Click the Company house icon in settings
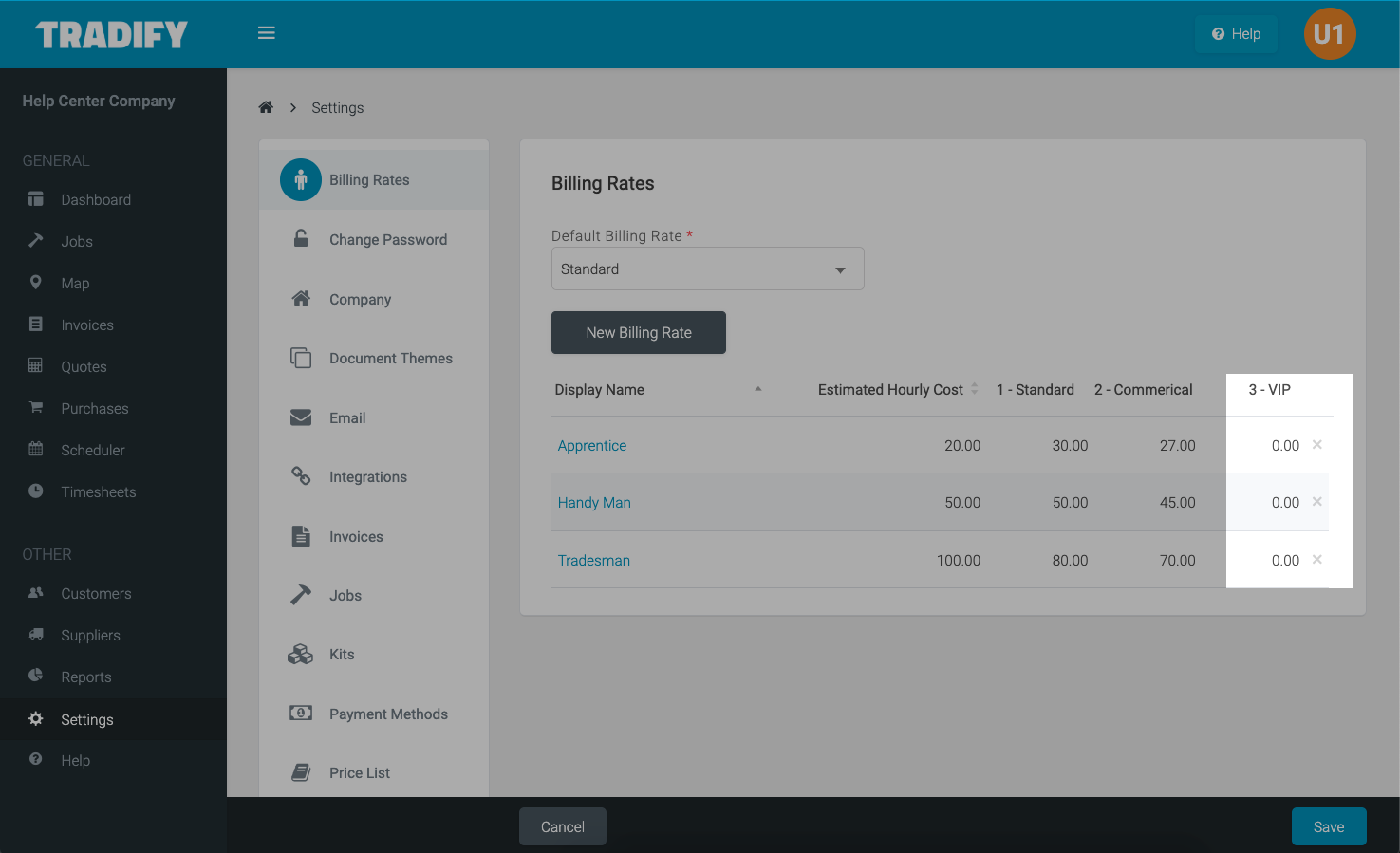This screenshot has height=853, width=1400. [x=301, y=299]
